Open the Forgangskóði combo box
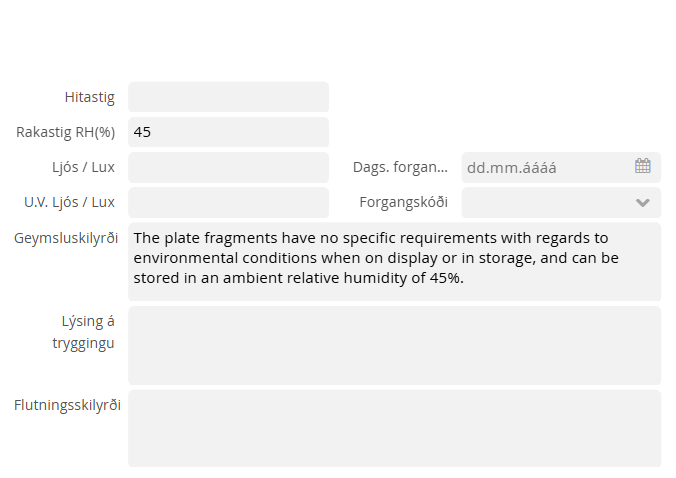The image size is (676, 478). [550, 202]
